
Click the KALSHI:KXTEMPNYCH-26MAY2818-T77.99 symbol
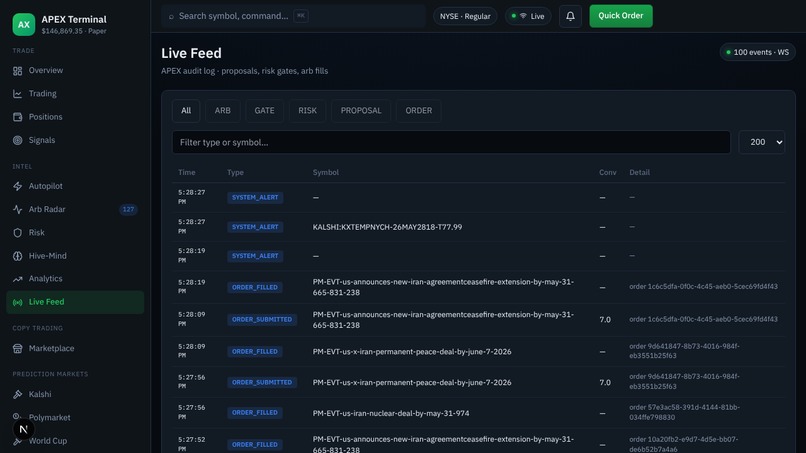pyautogui.click(x=387, y=227)
